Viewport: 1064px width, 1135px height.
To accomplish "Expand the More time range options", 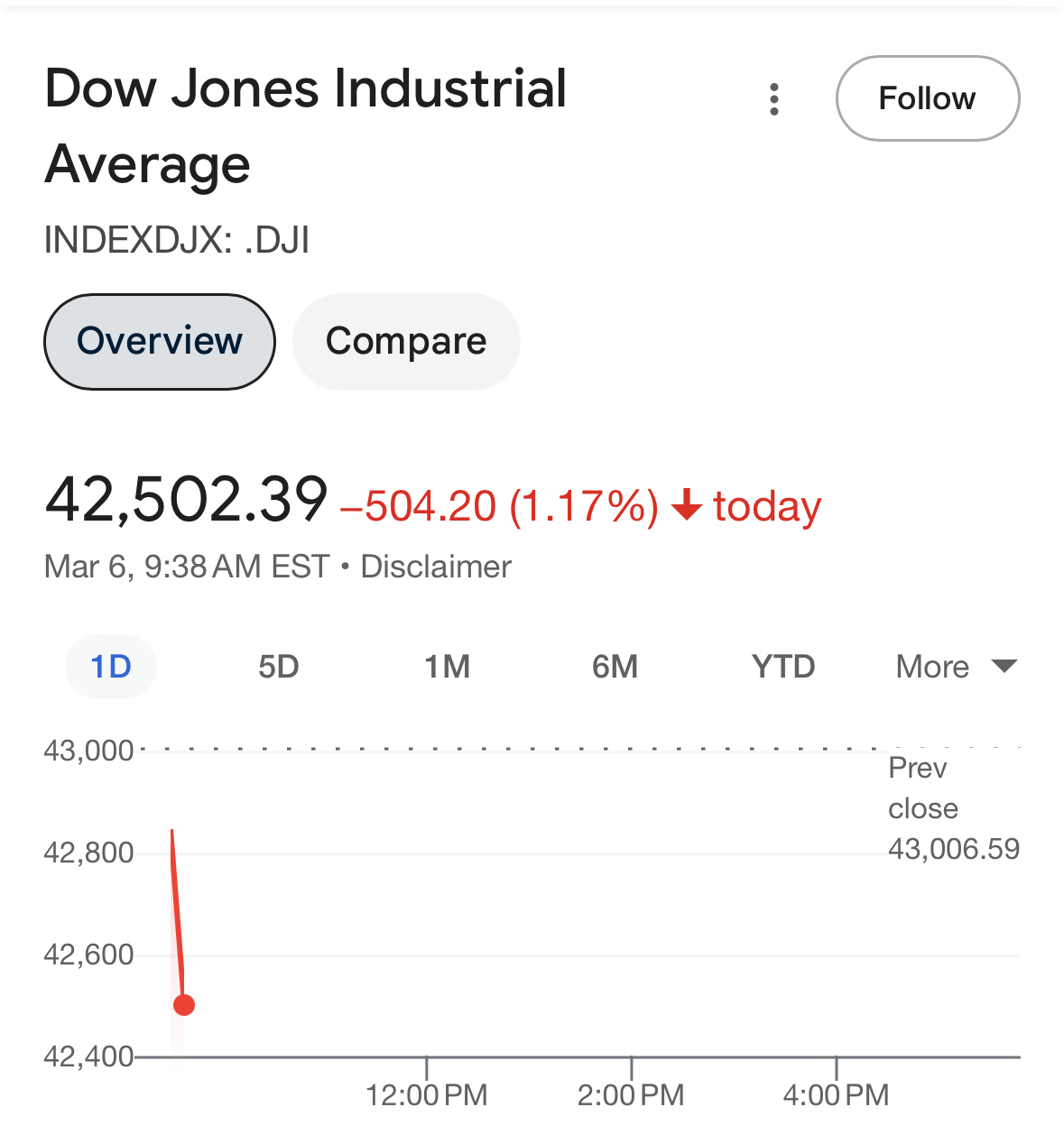I will pos(956,667).
